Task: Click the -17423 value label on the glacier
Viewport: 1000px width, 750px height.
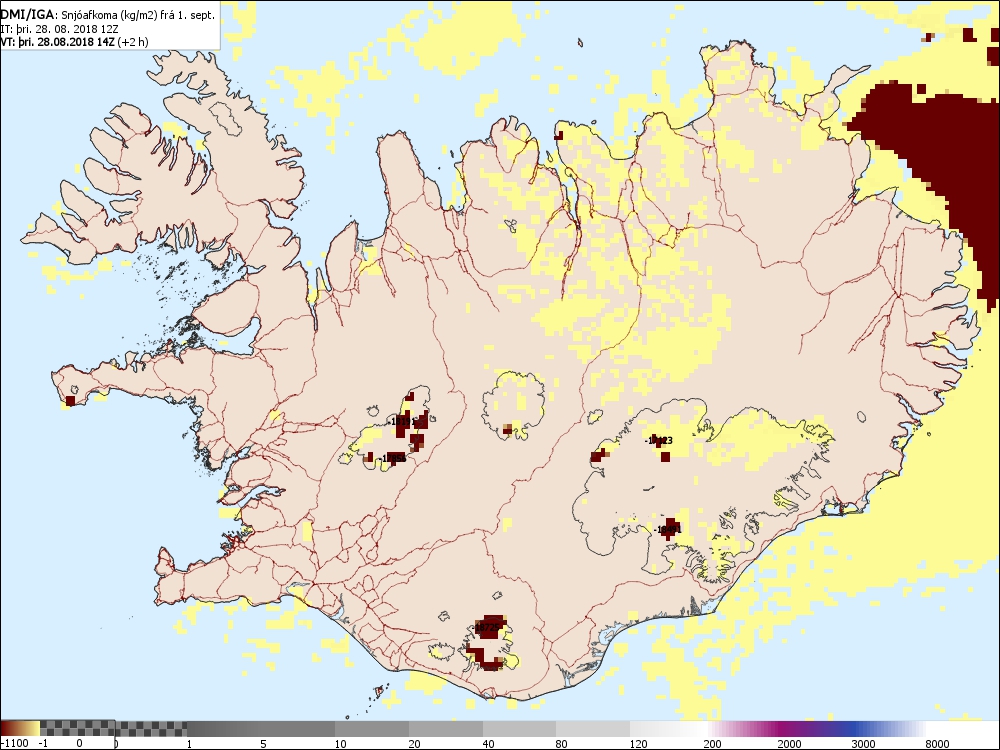Action: [x=658, y=440]
